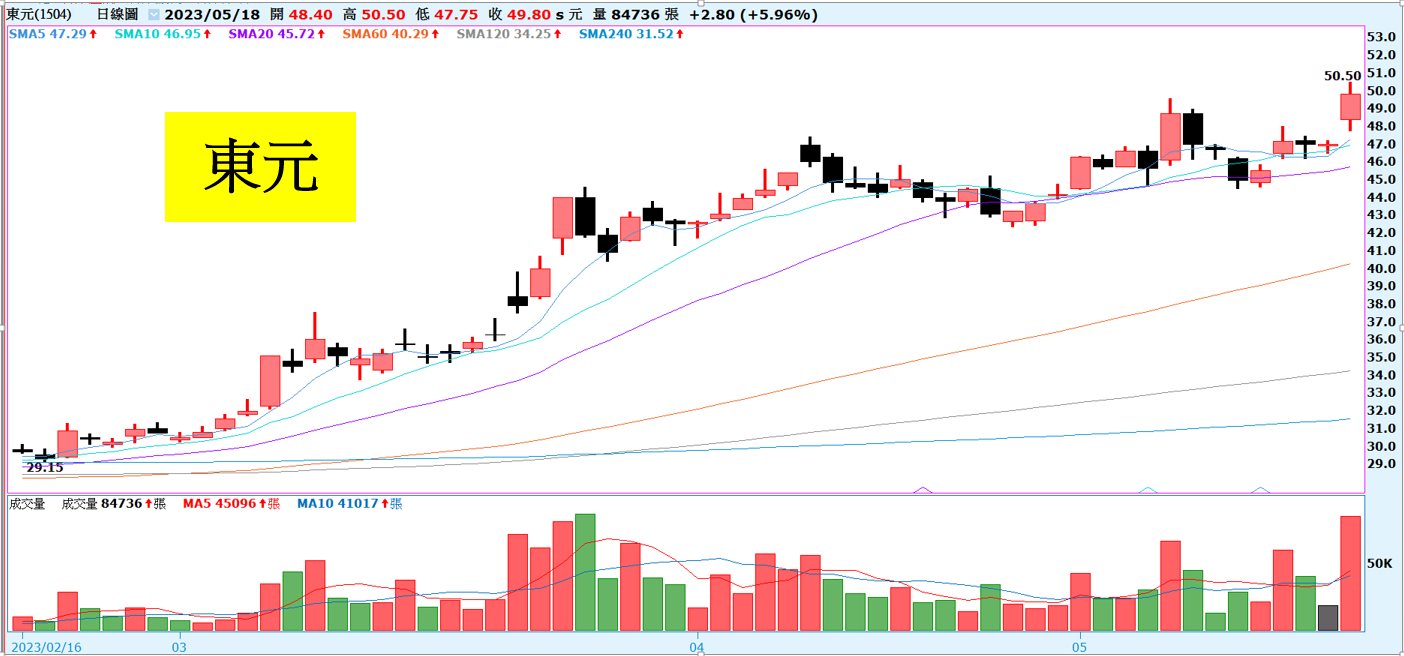Click the 50K mark on volume axis
The image size is (1404, 656).
point(1380,564)
